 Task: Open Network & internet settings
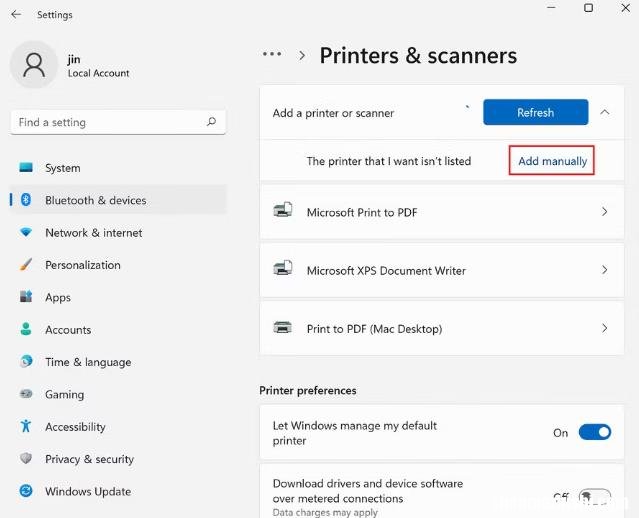118,233
